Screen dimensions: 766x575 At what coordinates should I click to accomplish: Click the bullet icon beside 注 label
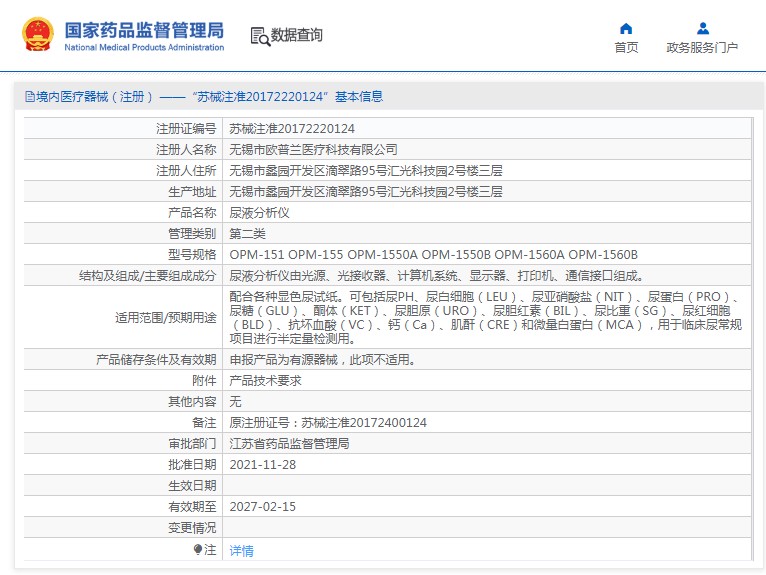(198, 550)
